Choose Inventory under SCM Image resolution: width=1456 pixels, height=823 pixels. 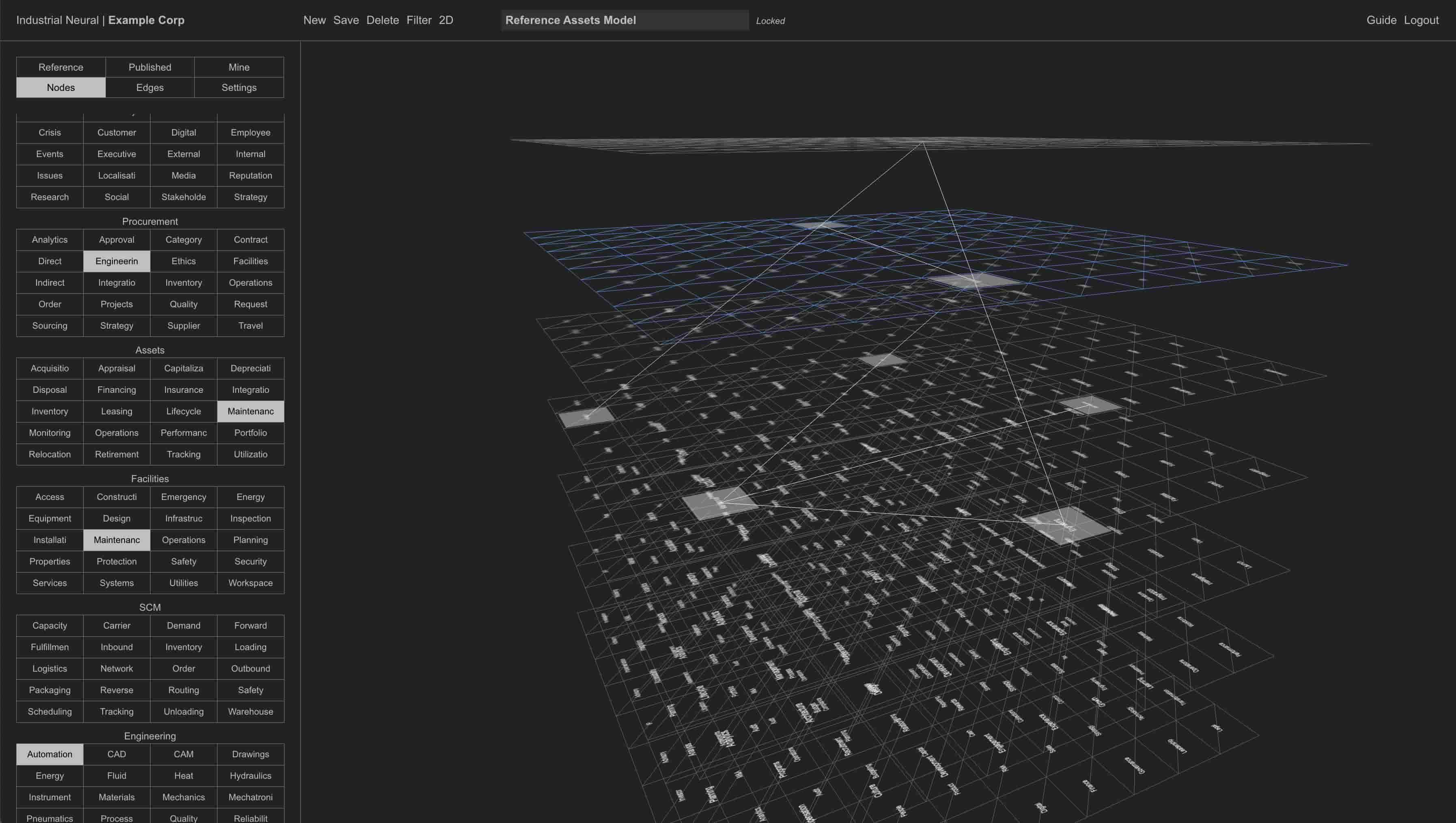(x=184, y=647)
